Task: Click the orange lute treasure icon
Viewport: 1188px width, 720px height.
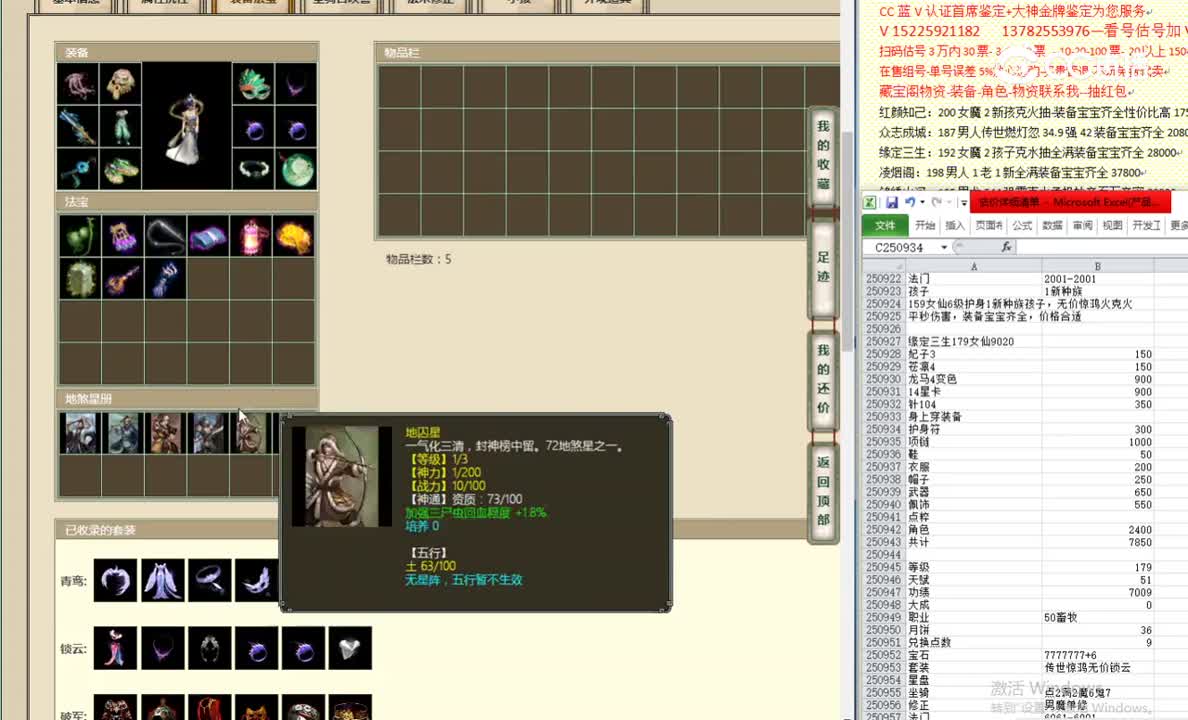Action: [x=123, y=278]
